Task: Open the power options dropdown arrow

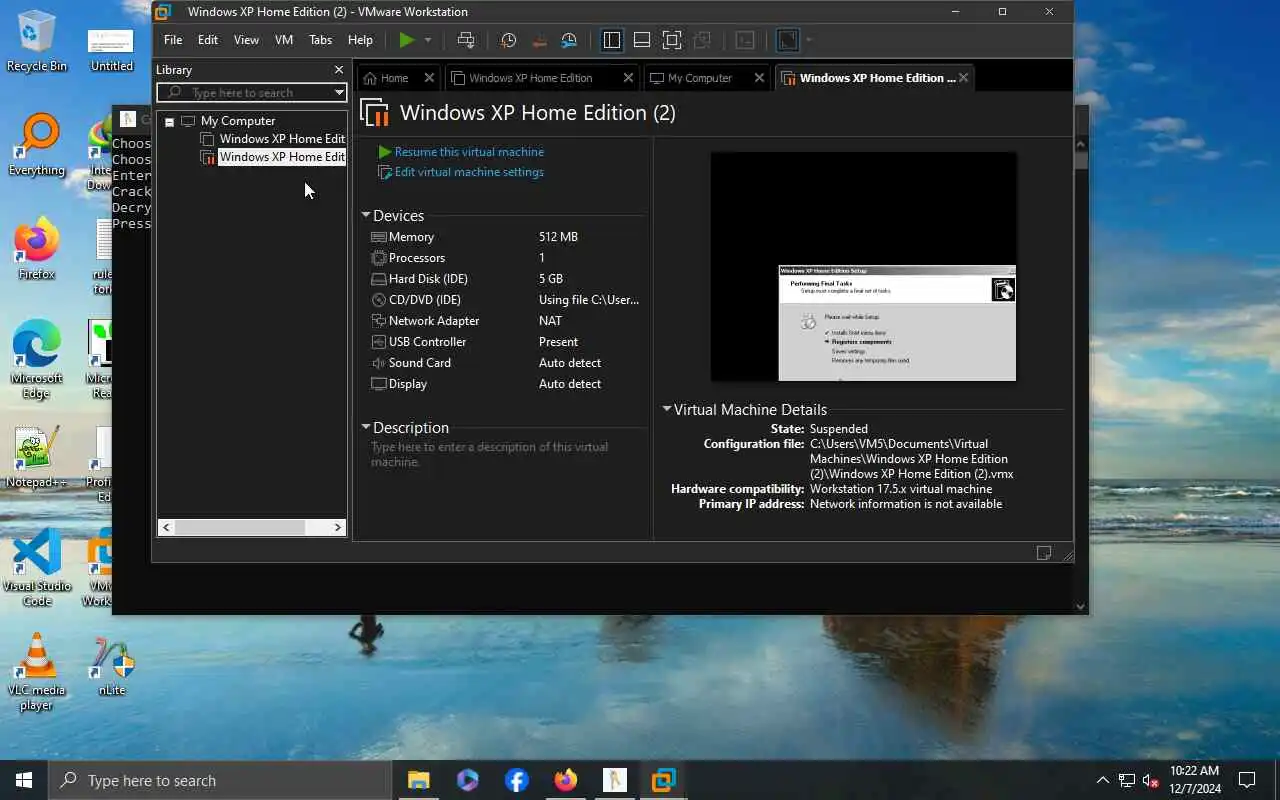Action: [x=428, y=40]
